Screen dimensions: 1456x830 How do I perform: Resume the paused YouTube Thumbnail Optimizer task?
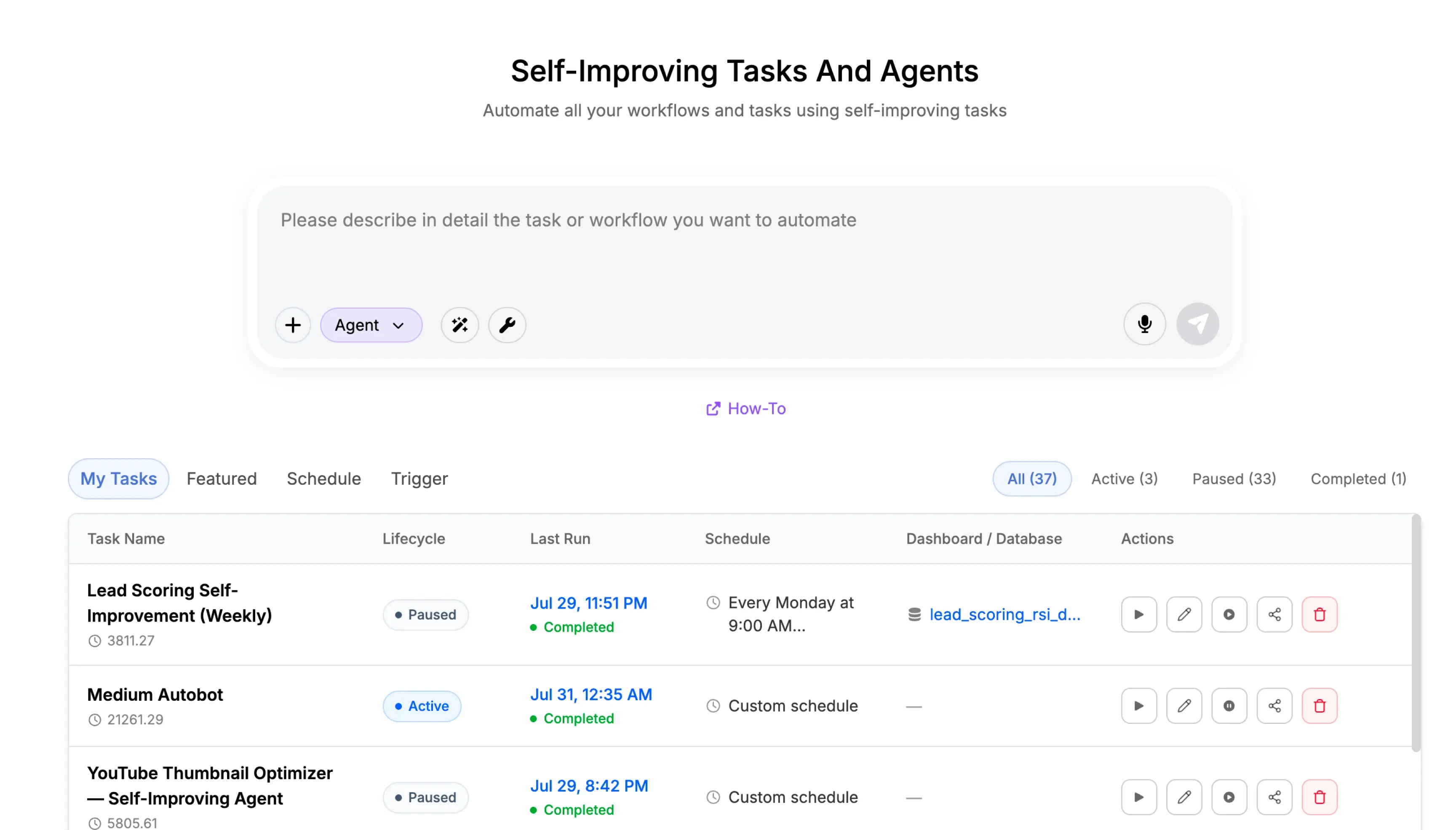click(1229, 797)
